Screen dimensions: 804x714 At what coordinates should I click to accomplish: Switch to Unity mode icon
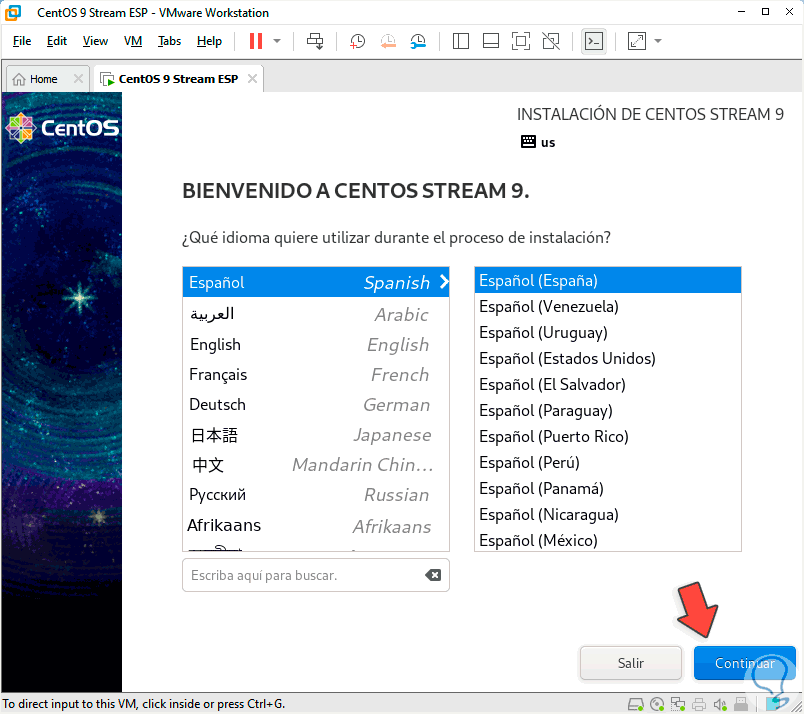[551, 41]
